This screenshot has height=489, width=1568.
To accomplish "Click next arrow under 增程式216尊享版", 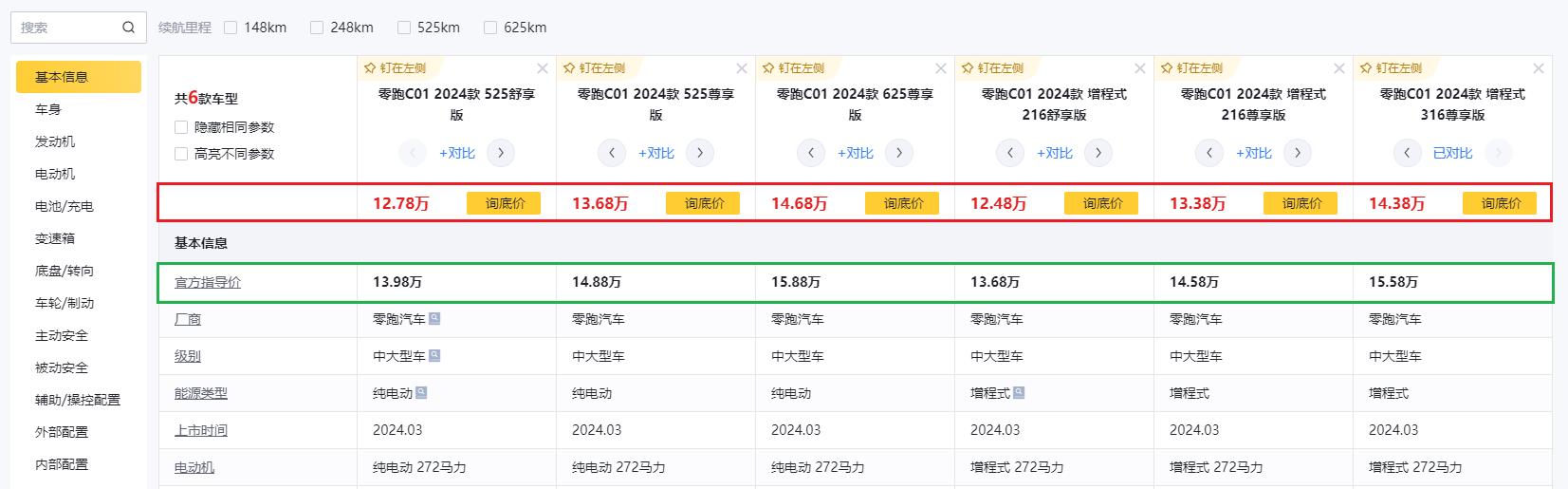I will click(1298, 153).
